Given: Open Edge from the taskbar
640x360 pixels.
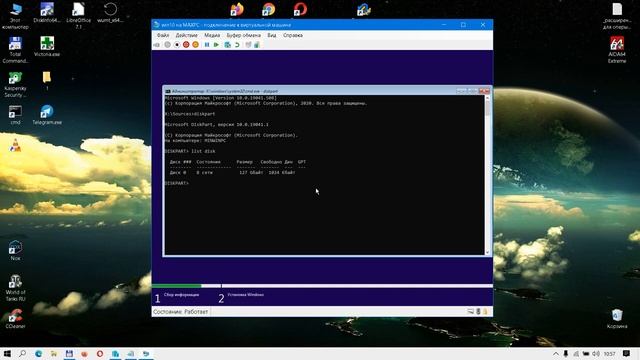Looking at the screenshot, I should [x=38, y=354].
